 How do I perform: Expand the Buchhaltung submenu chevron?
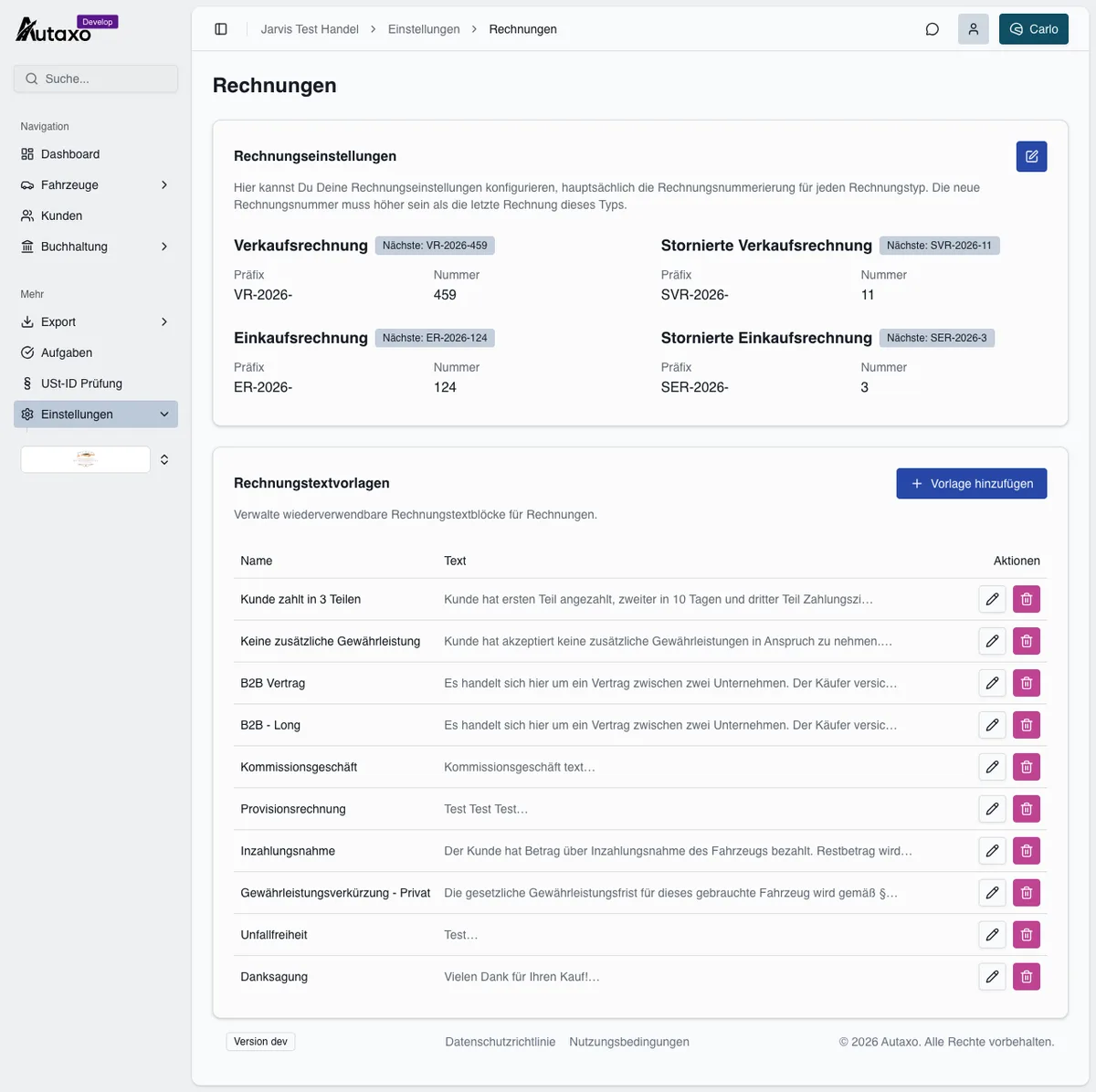tap(164, 247)
